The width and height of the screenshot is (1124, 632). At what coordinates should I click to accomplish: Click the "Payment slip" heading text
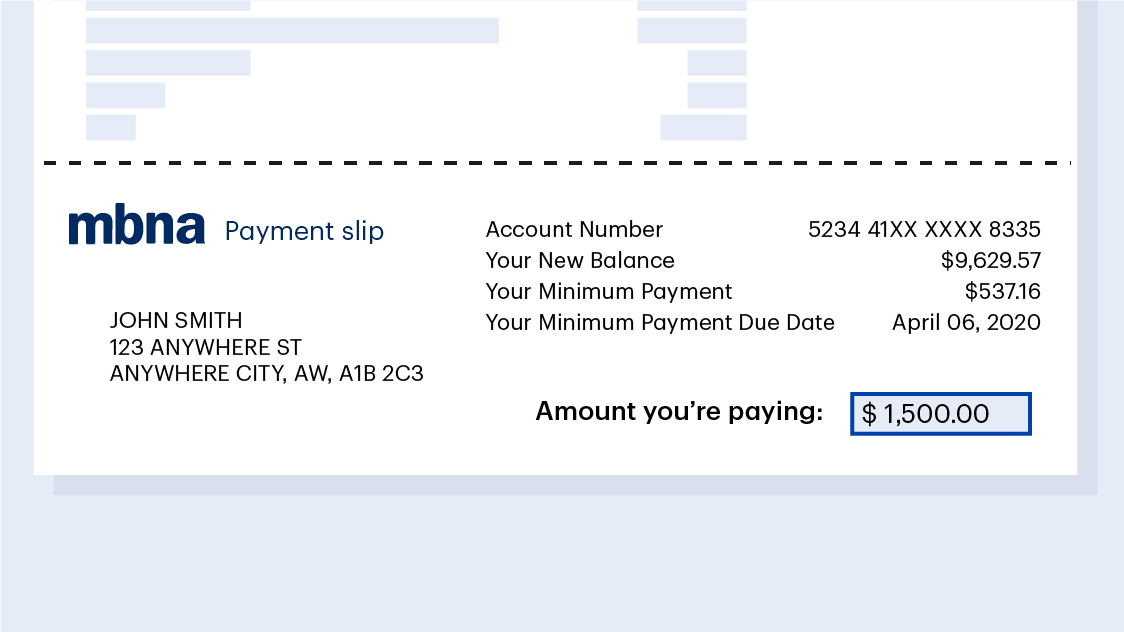pyautogui.click(x=304, y=231)
